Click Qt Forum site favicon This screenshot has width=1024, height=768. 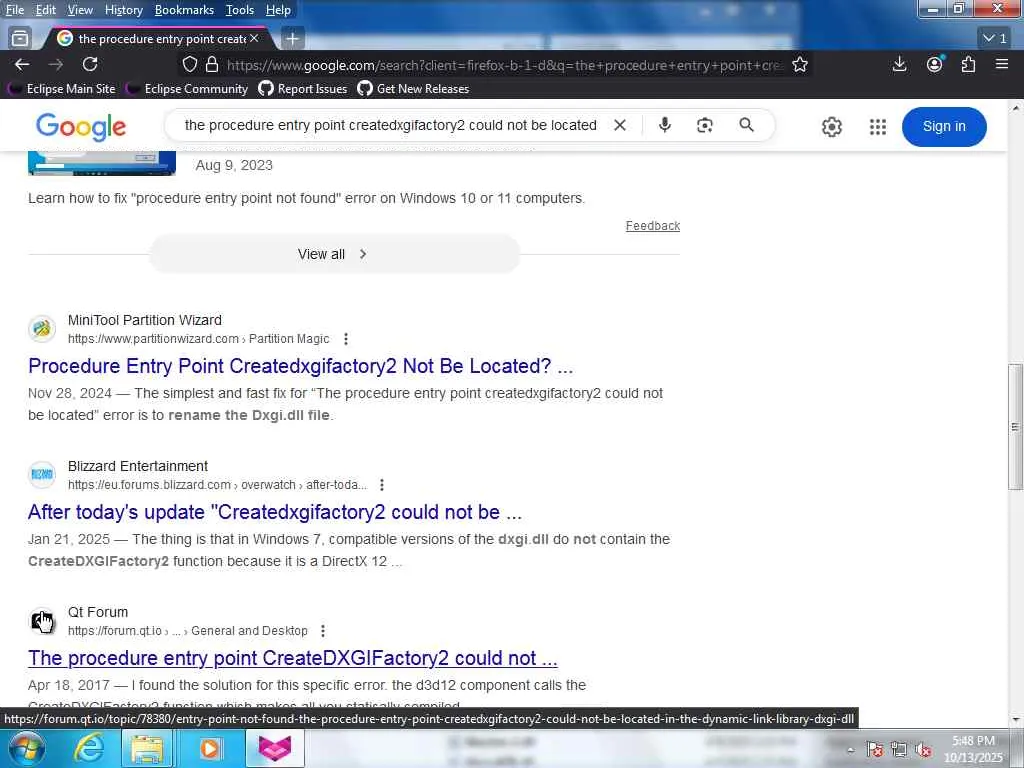point(42,621)
